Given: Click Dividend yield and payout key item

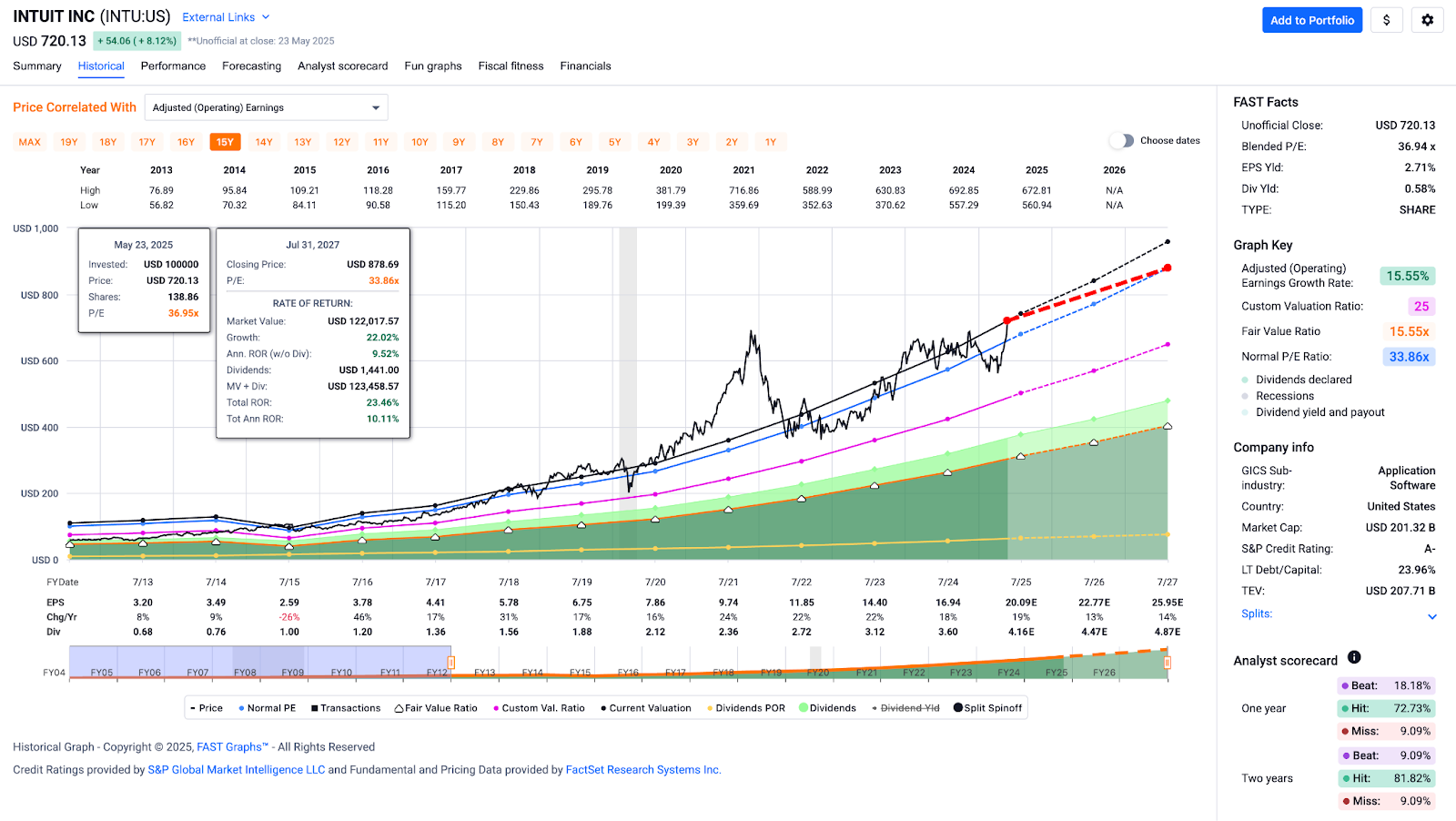Looking at the screenshot, I should click(1313, 412).
